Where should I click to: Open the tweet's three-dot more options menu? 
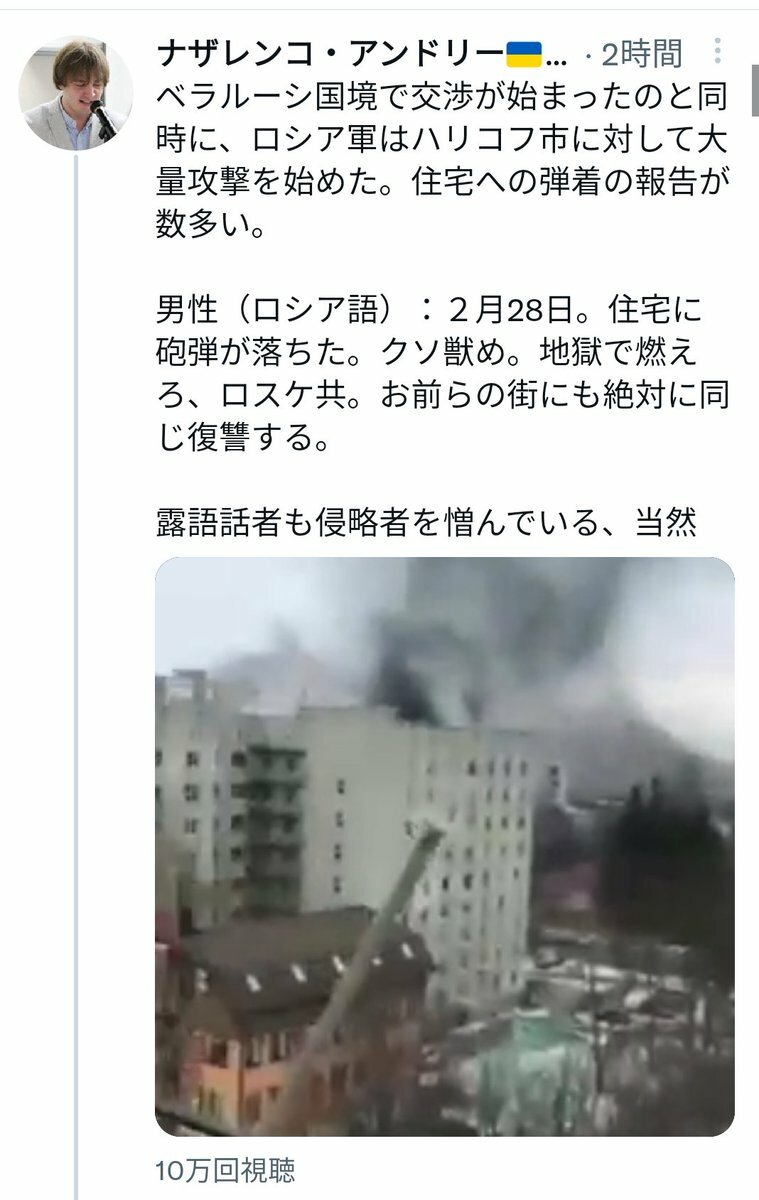717,52
